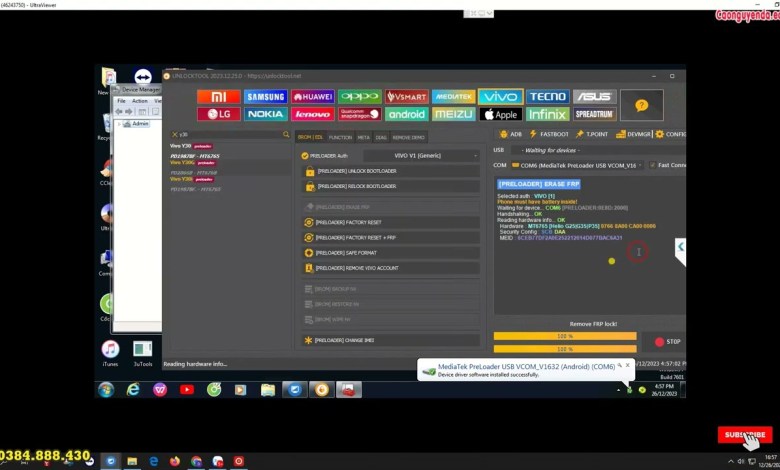Select the Meizu brand tile
The height and width of the screenshot is (470, 780).
click(454, 114)
